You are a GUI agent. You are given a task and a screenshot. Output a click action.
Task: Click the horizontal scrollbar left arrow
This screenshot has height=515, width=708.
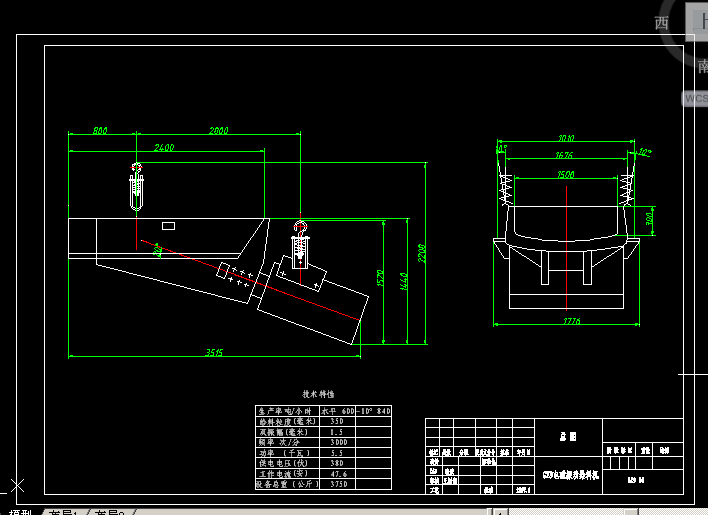[x=499, y=512]
